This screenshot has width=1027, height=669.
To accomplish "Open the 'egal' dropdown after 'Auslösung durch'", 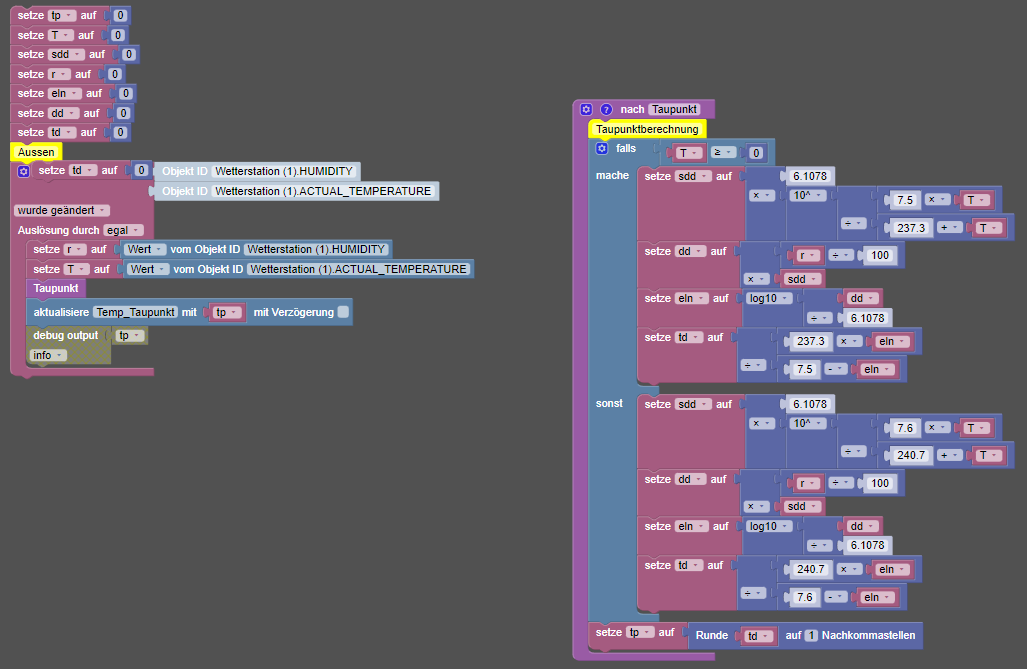I will point(123,230).
